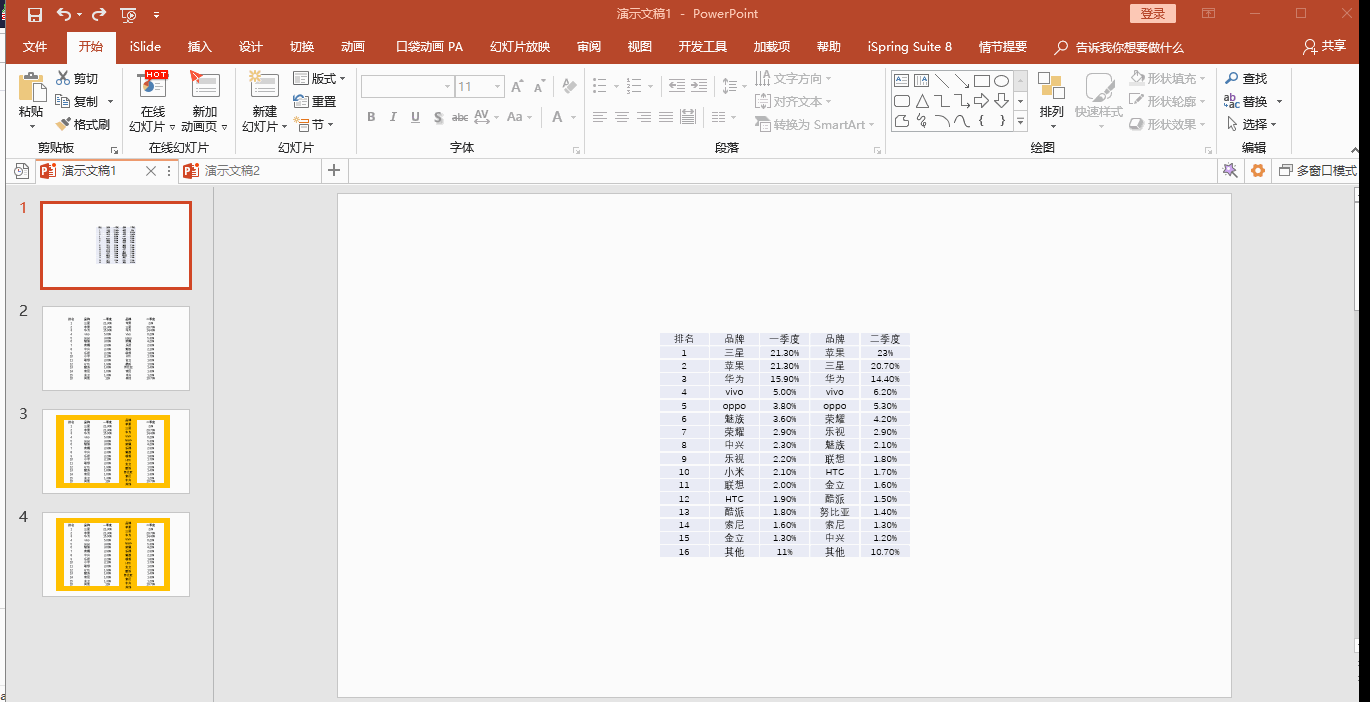Image resolution: width=1370 pixels, height=702 pixels.
Task: Switch to the Insert (插入) tab
Action: (200, 47)
